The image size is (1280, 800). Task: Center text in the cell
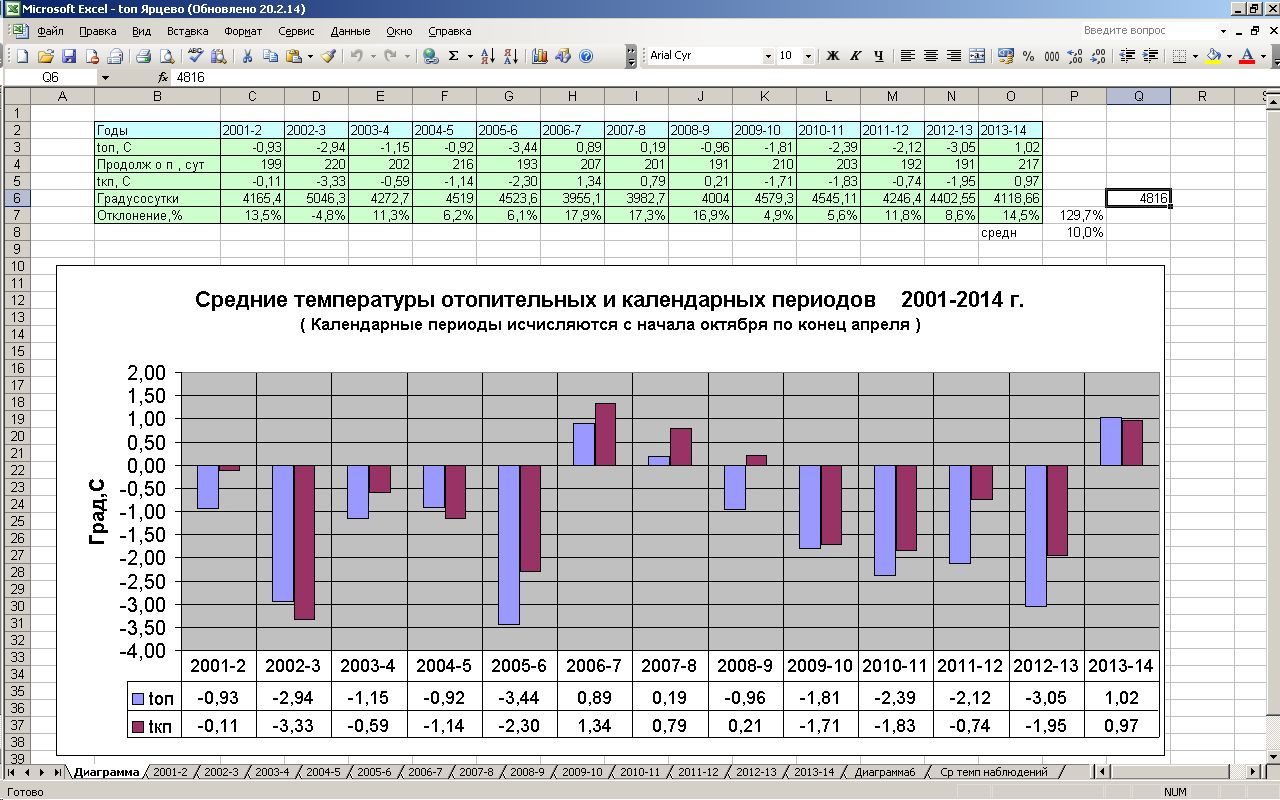931,56
